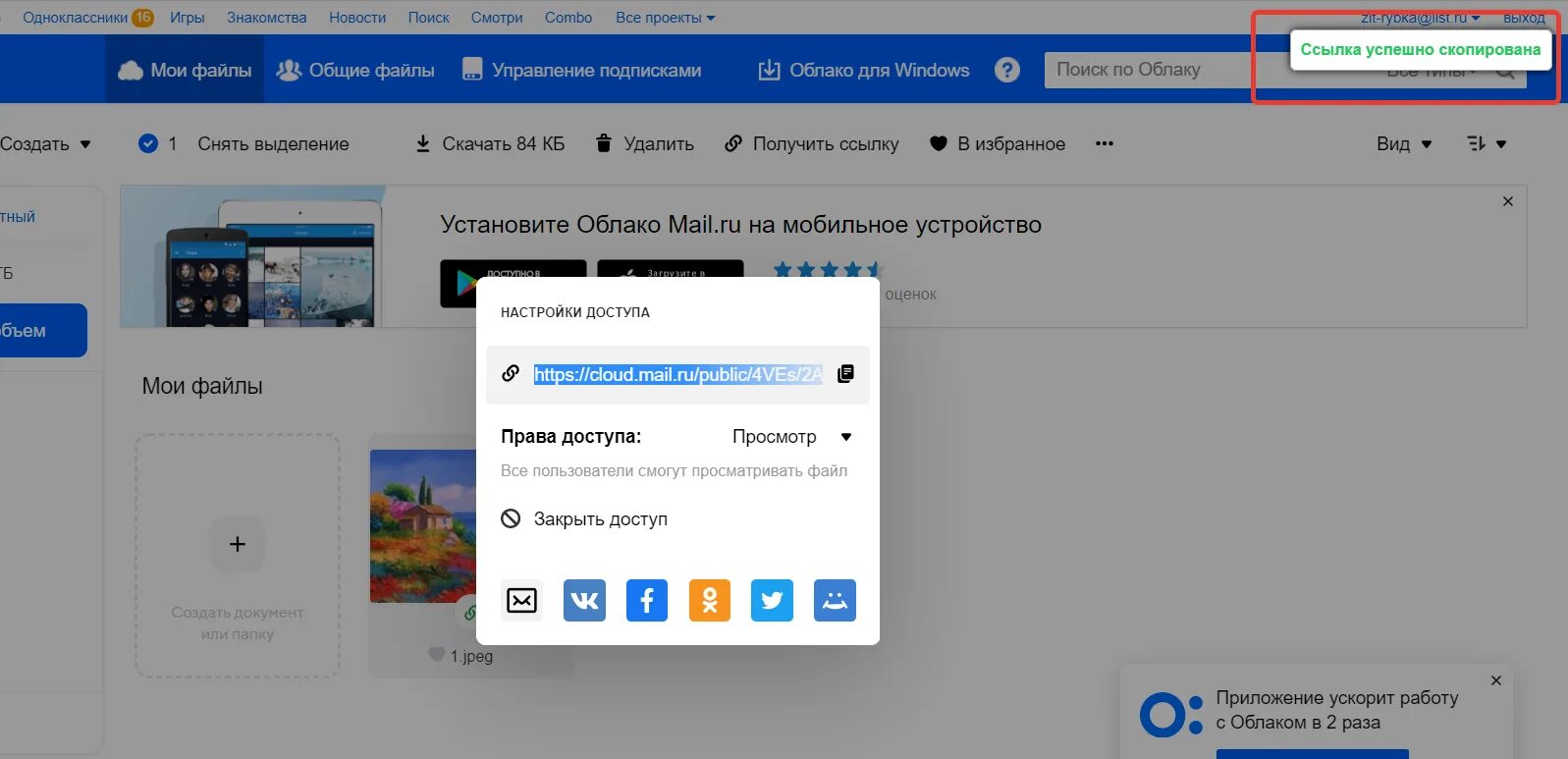Open the three-dots more actions menu
Image resolution: width=1568 pixels, height=759 pixels.
tap(1105, 143)
